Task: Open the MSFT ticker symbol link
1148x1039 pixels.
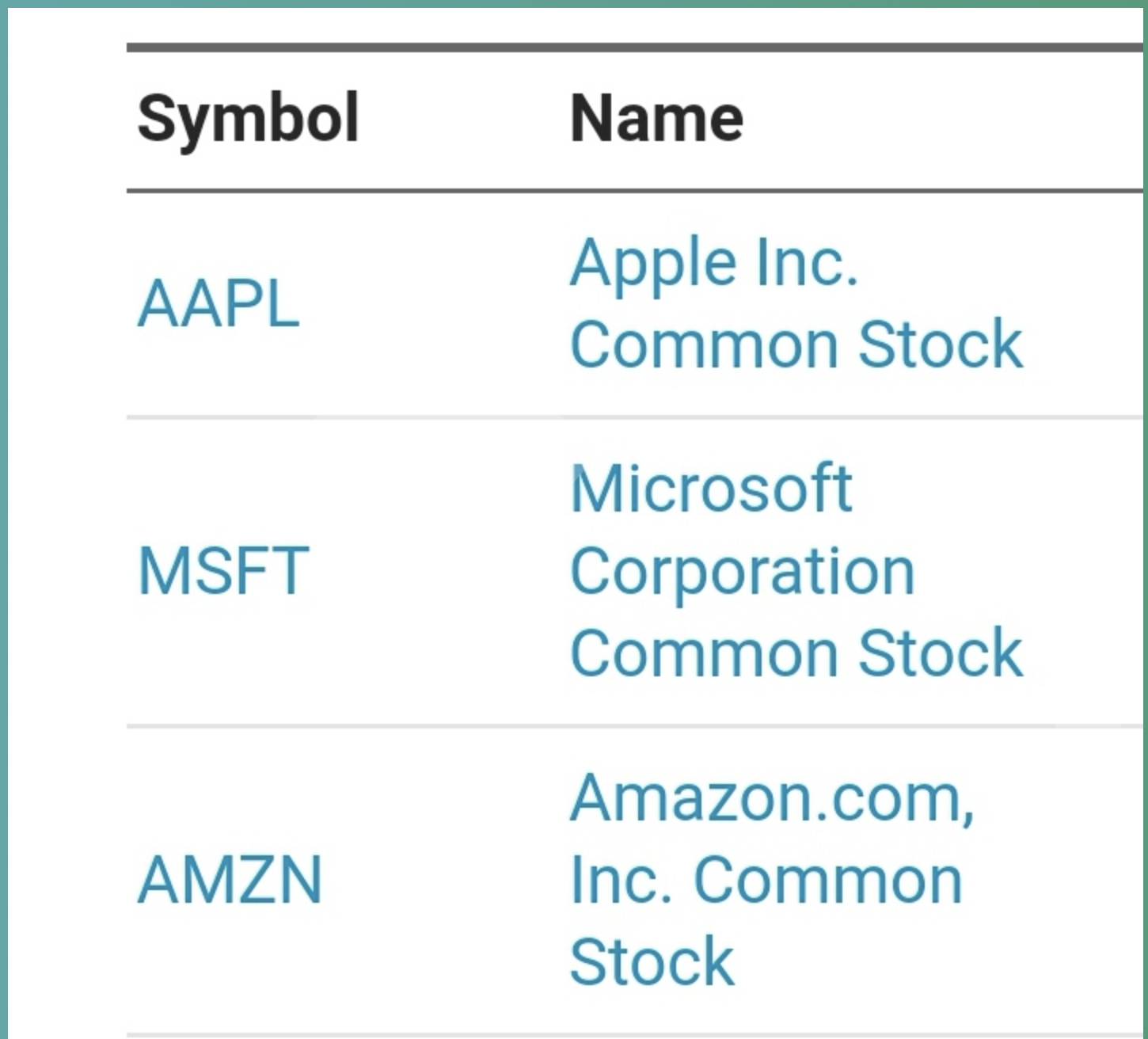Action: click(223, 570)
